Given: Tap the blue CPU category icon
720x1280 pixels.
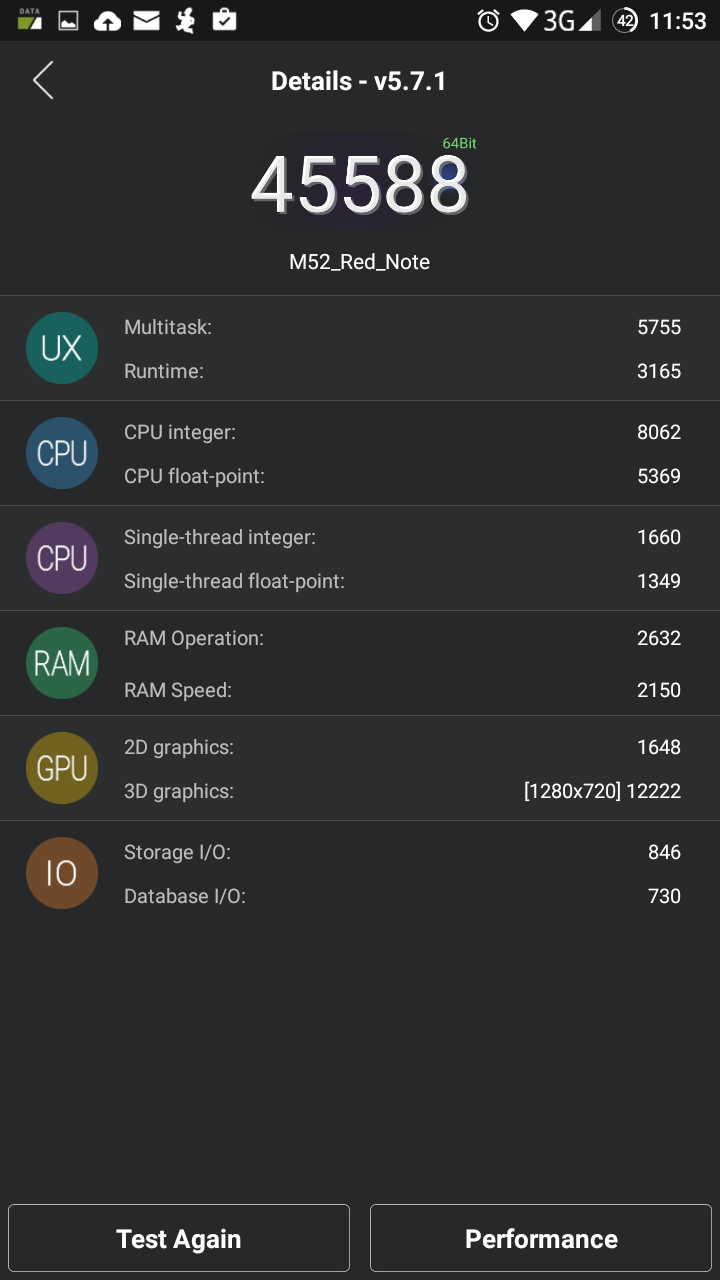Looking at the screenshot, I should coord(62,453).
